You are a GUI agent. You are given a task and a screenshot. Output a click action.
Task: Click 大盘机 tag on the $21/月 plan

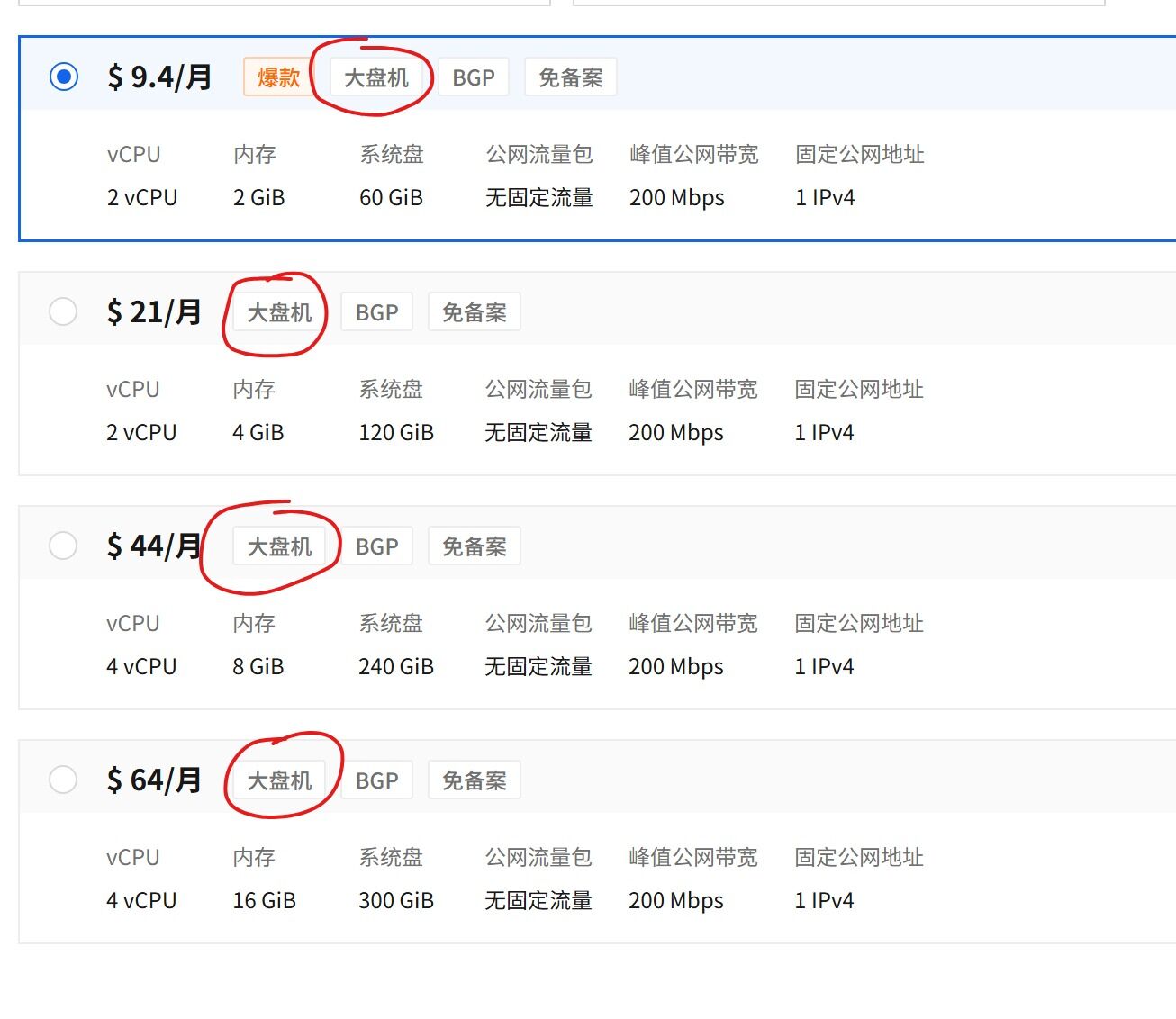pyautogui.click(x=279, y=312)
